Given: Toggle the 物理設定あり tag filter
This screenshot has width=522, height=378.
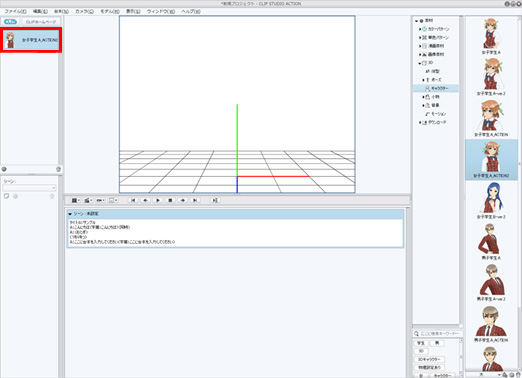Looking at the screenshot, I should point(429,367).
